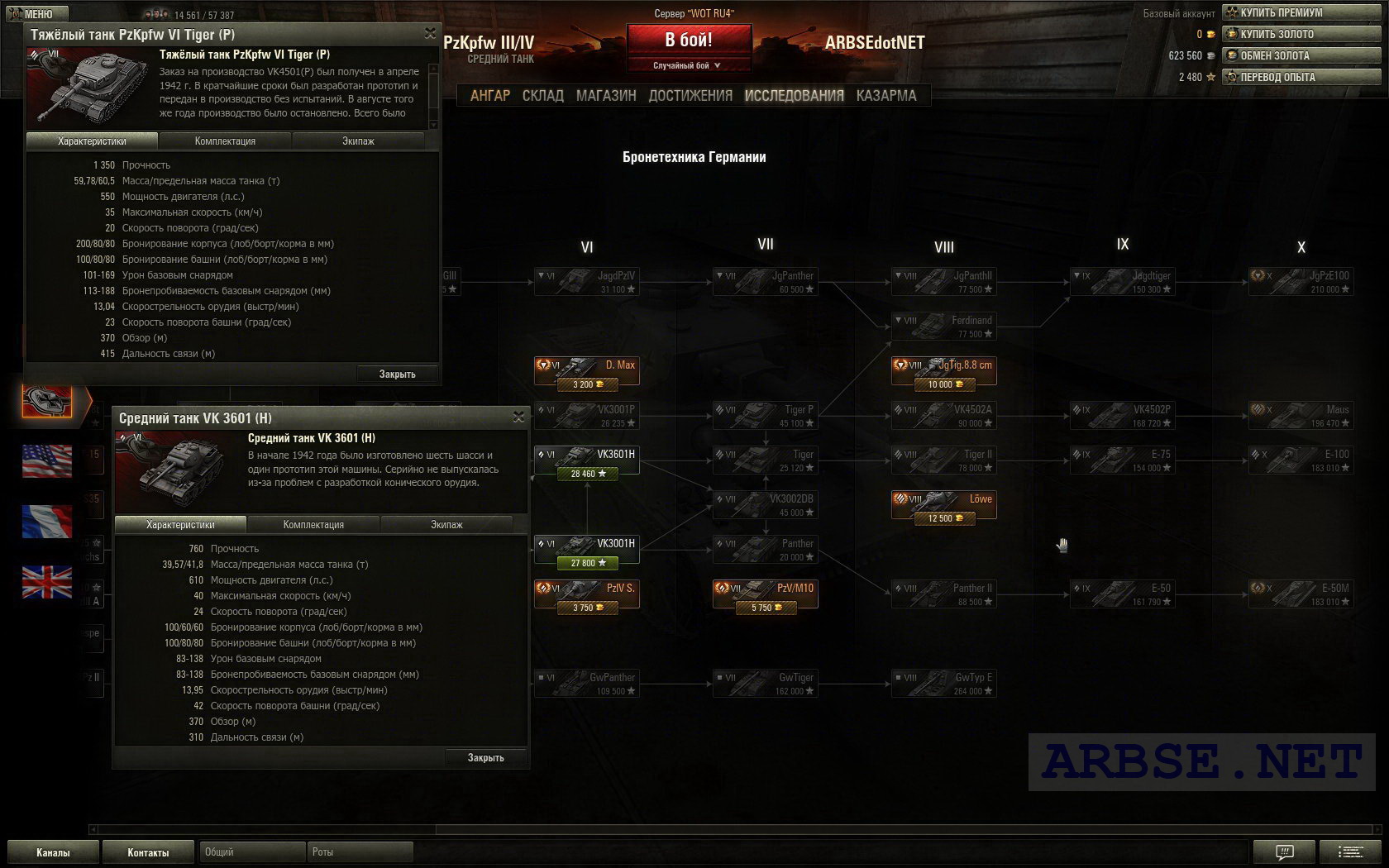Image resolution: width=1389 pixels, height=868 pixels.
Task: Select the France nation flag icon
Action: [x=47, y=522]
